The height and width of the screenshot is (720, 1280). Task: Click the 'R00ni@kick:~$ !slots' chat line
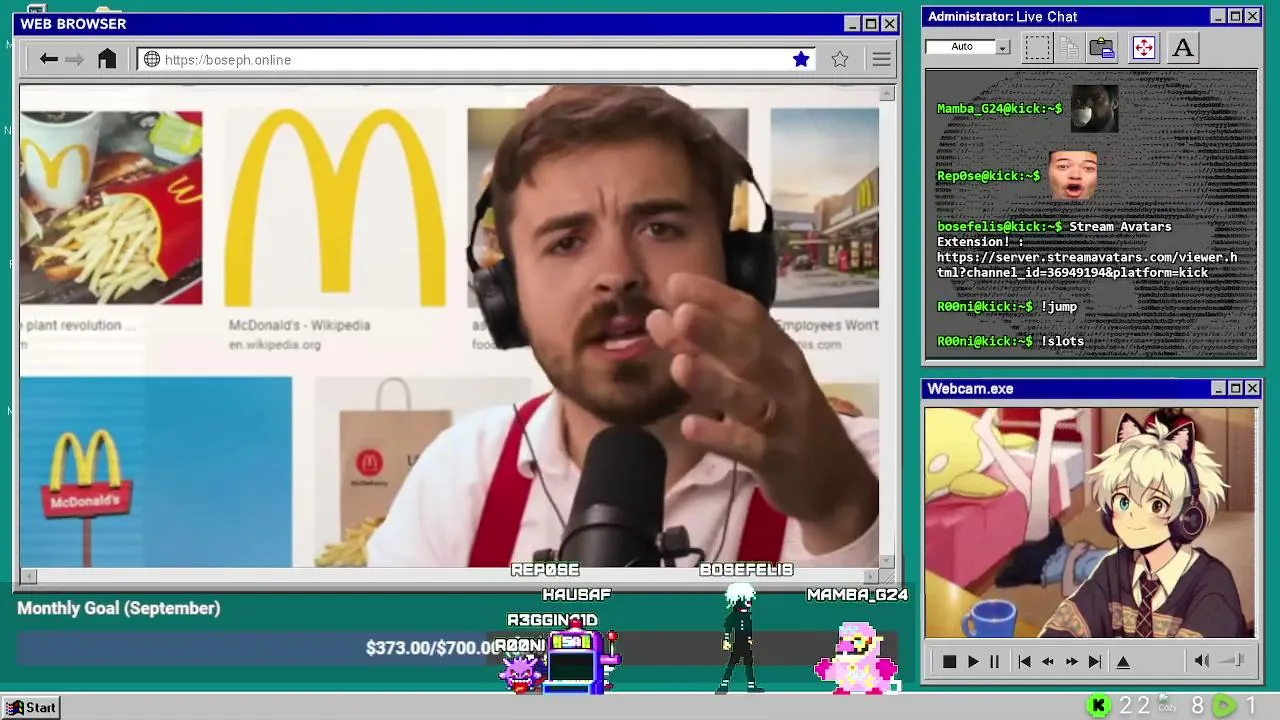pyautogui.click(x=1010, y=341)
